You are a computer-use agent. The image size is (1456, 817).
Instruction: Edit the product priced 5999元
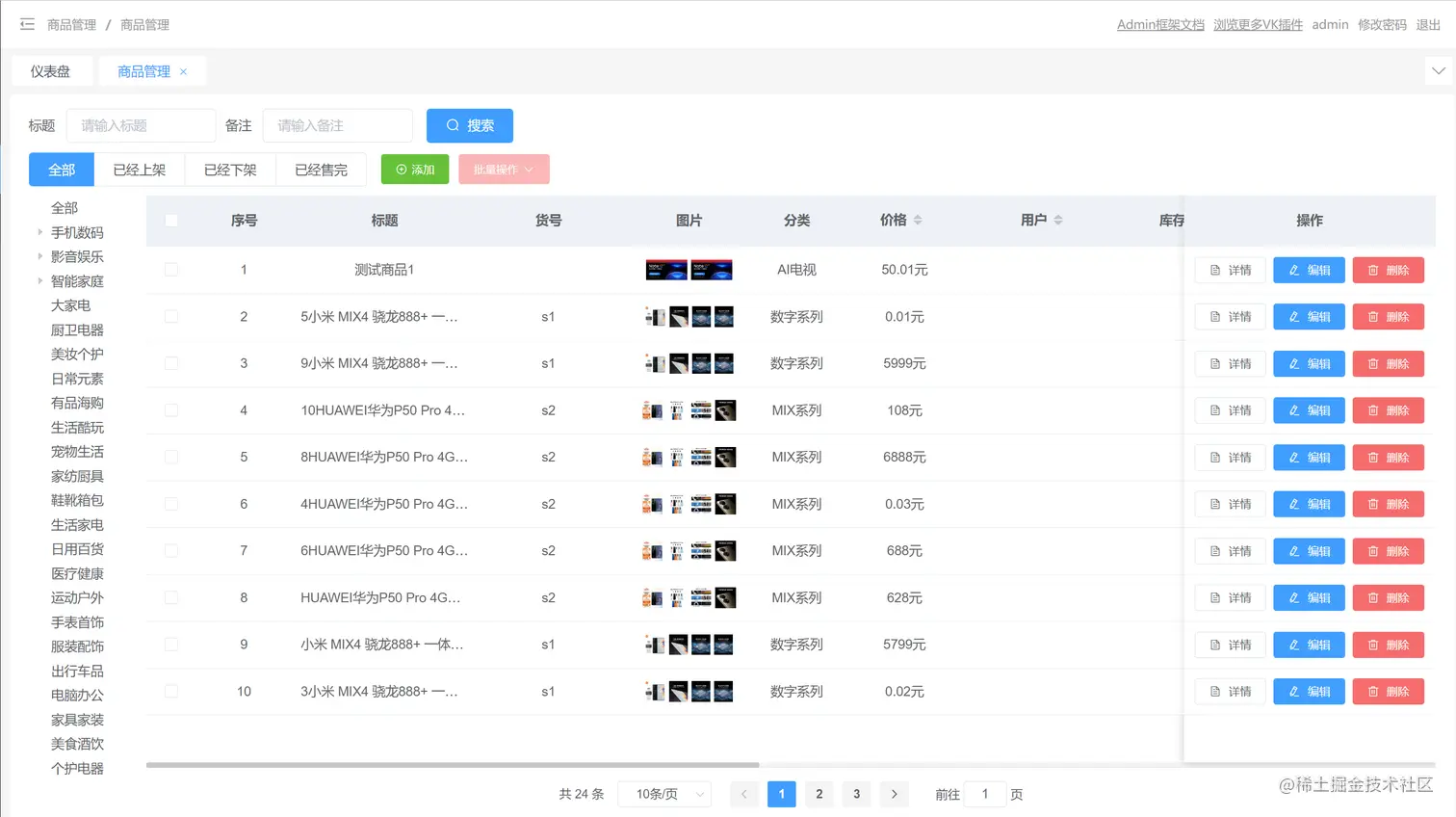click(x=1309, y=364)
